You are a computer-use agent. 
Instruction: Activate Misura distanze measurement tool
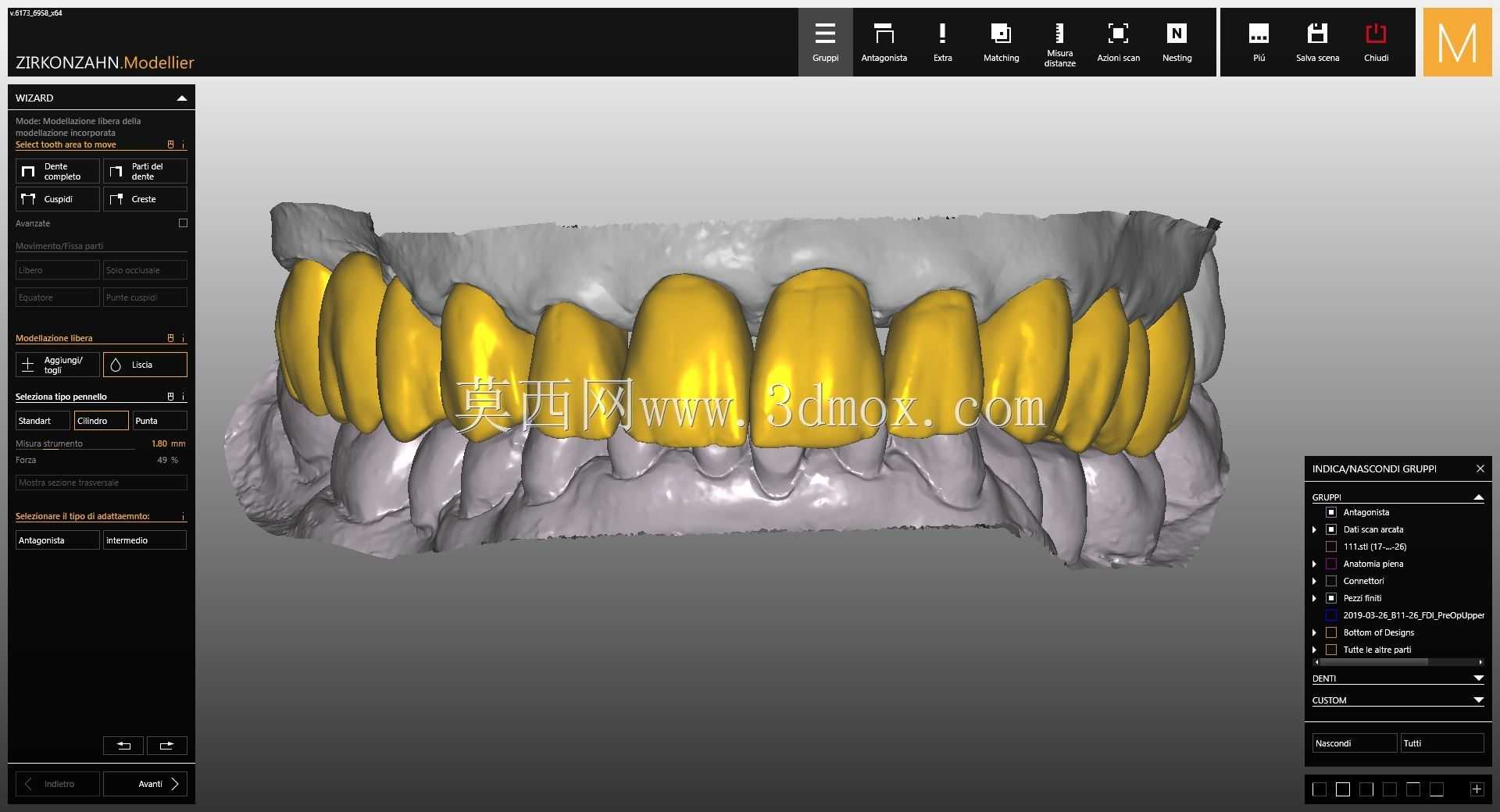point(1059,42)
